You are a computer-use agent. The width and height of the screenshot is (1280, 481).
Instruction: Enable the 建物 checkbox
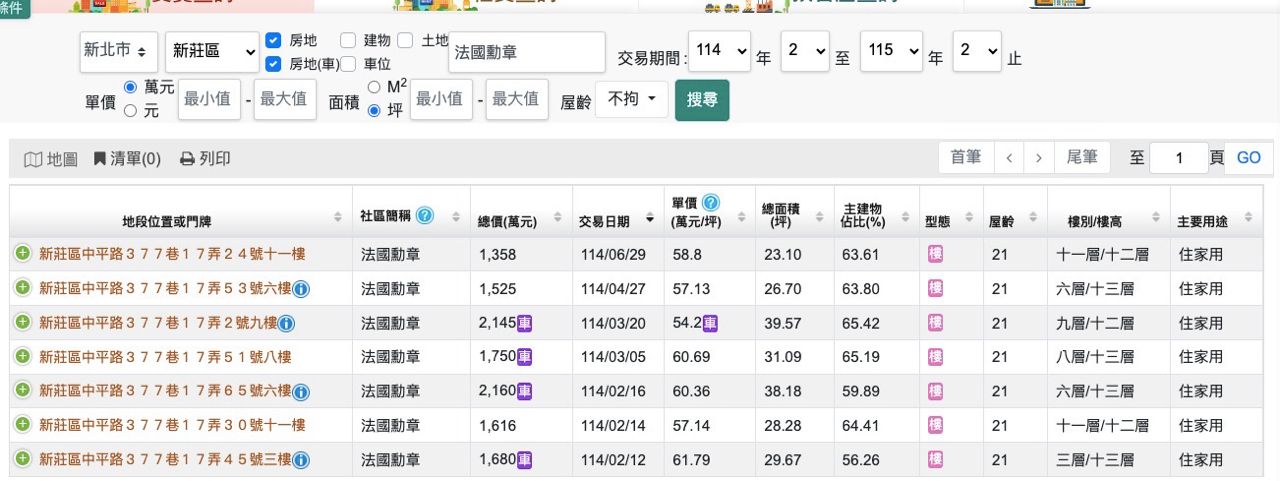pyautogui.click(x=348, y=41)
